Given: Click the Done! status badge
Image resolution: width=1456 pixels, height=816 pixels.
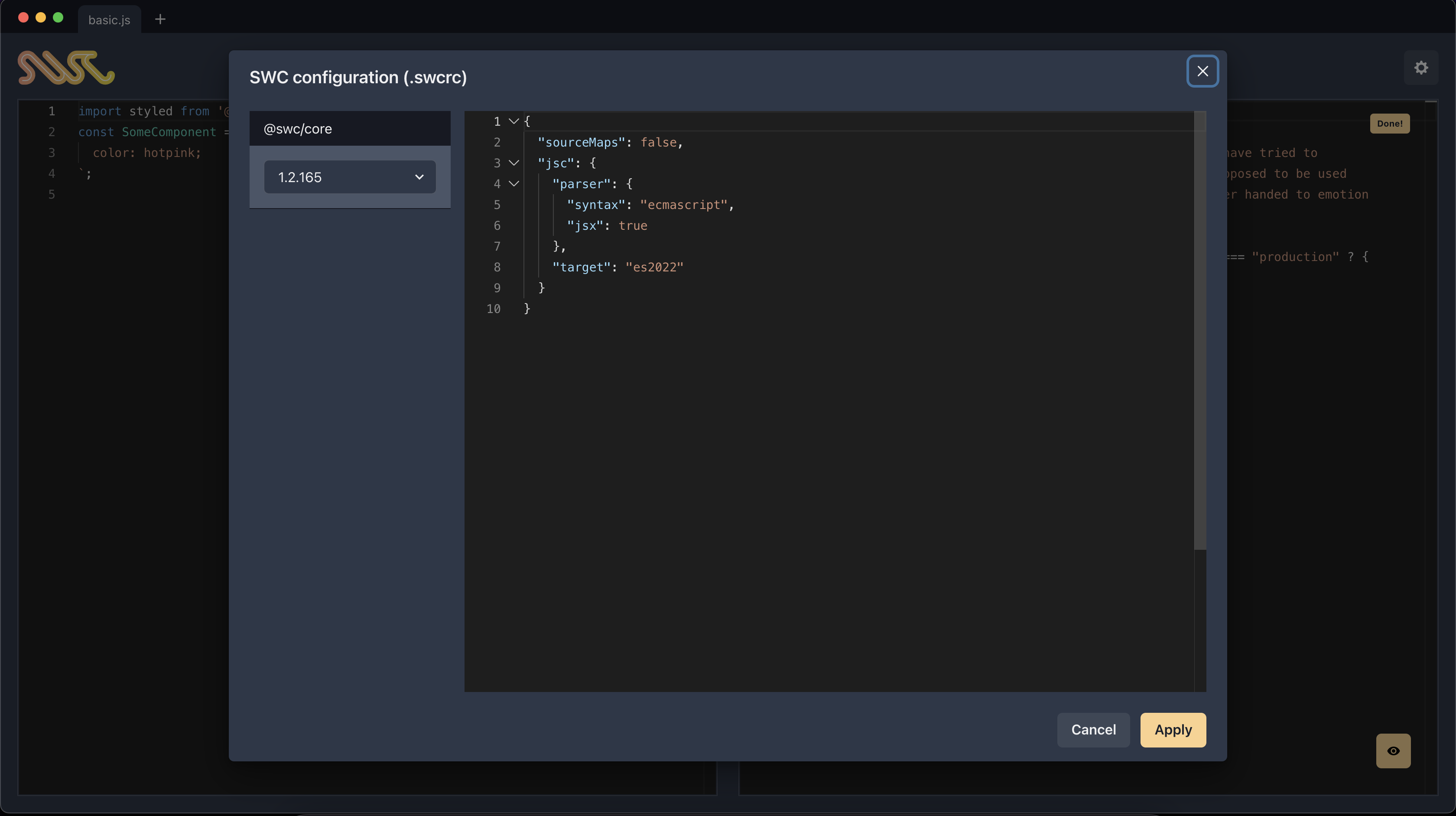Looking at the screenshot, I should tap(1389, 123).
